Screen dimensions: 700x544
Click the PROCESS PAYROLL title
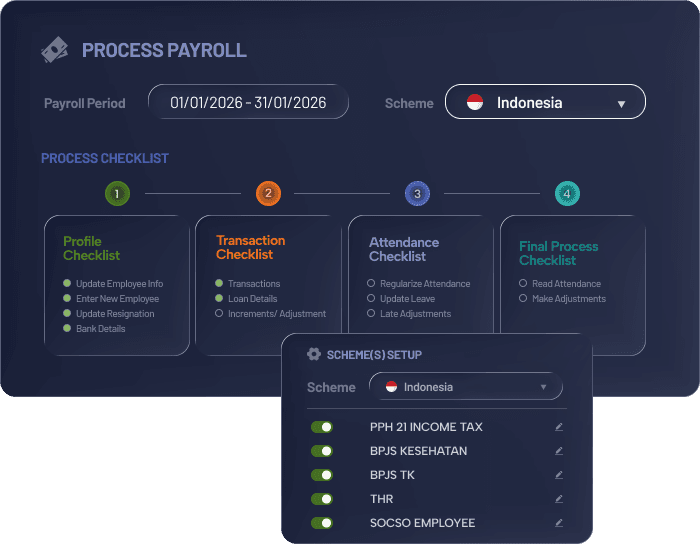pyautogui.click(x=164, y=50)
